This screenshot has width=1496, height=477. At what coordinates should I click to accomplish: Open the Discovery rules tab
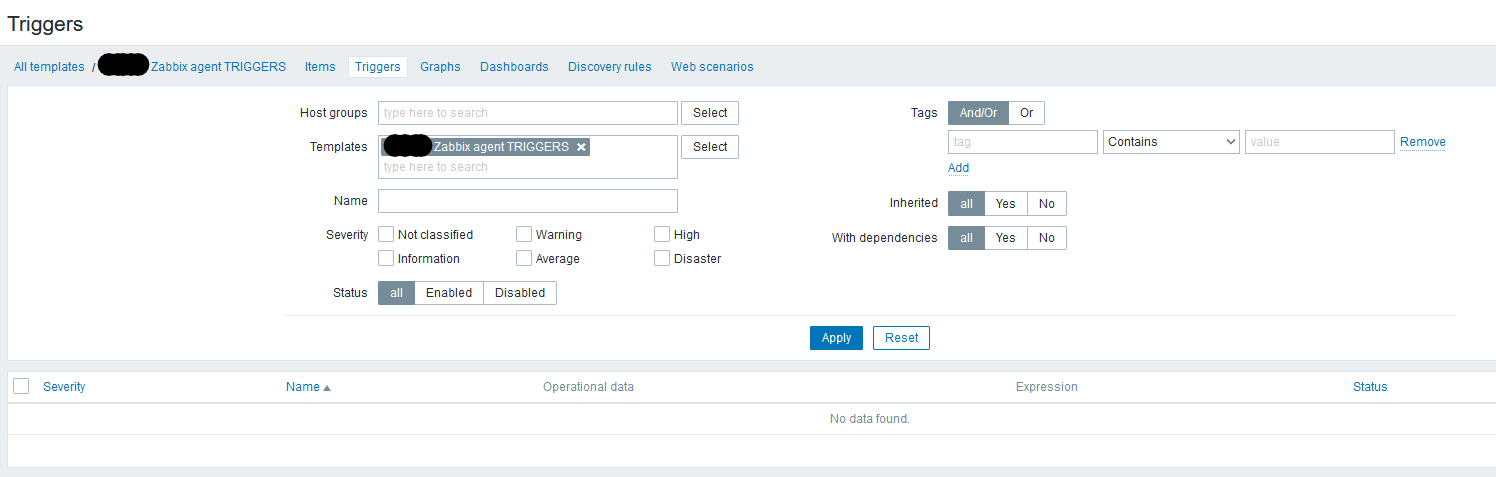click(x=609, y=67)
